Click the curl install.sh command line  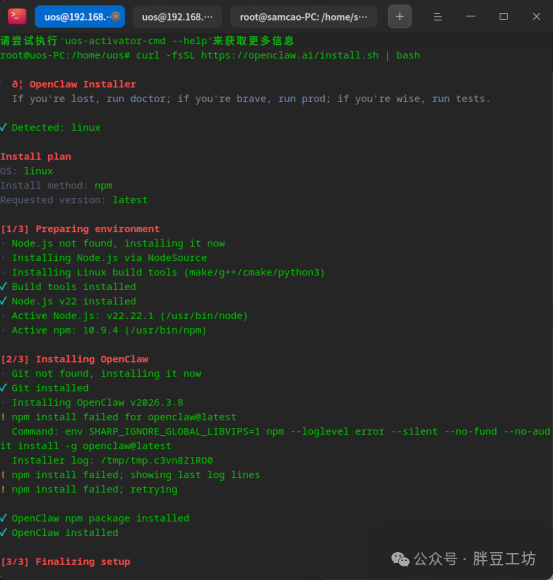coord(210,55)
